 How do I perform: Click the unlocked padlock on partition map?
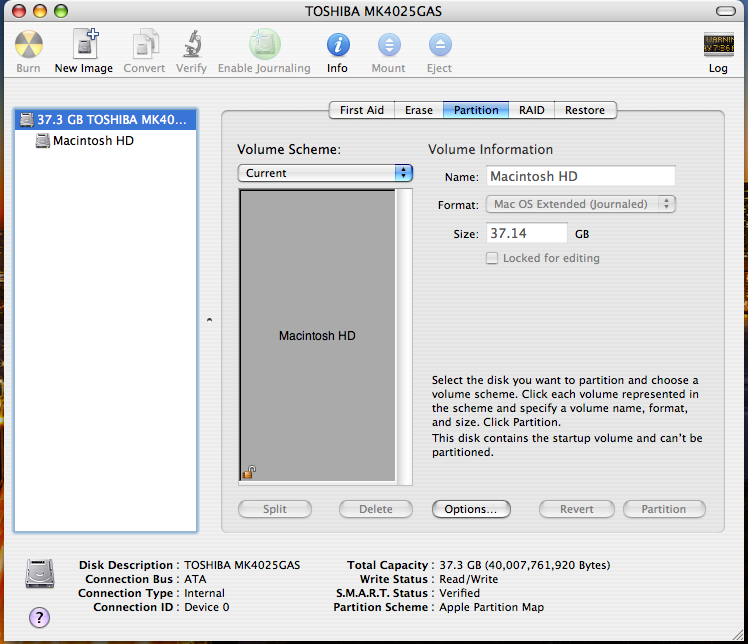(x=249, y=472)
